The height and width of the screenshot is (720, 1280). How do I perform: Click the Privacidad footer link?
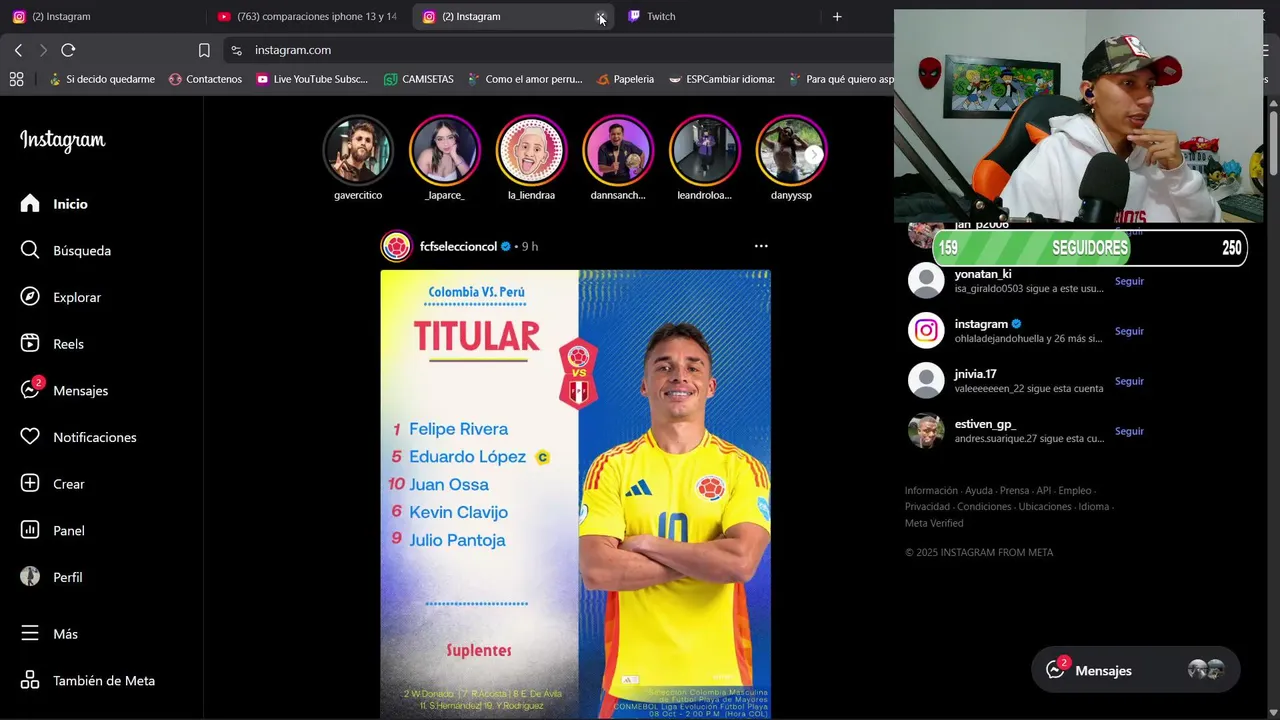(x=927, y=507)
